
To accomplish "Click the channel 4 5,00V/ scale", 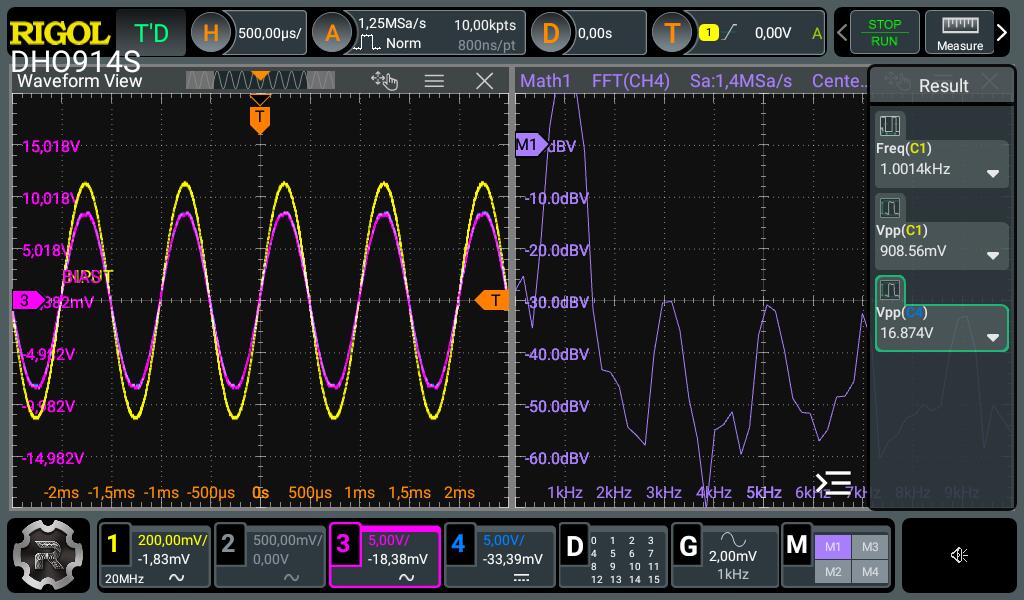I will click(x=504, y=541).
